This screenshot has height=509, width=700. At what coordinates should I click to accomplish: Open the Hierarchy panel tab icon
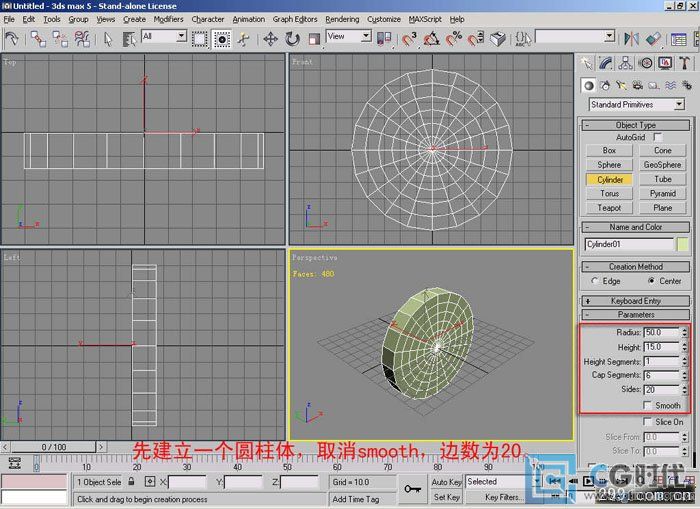pos(625,63)
